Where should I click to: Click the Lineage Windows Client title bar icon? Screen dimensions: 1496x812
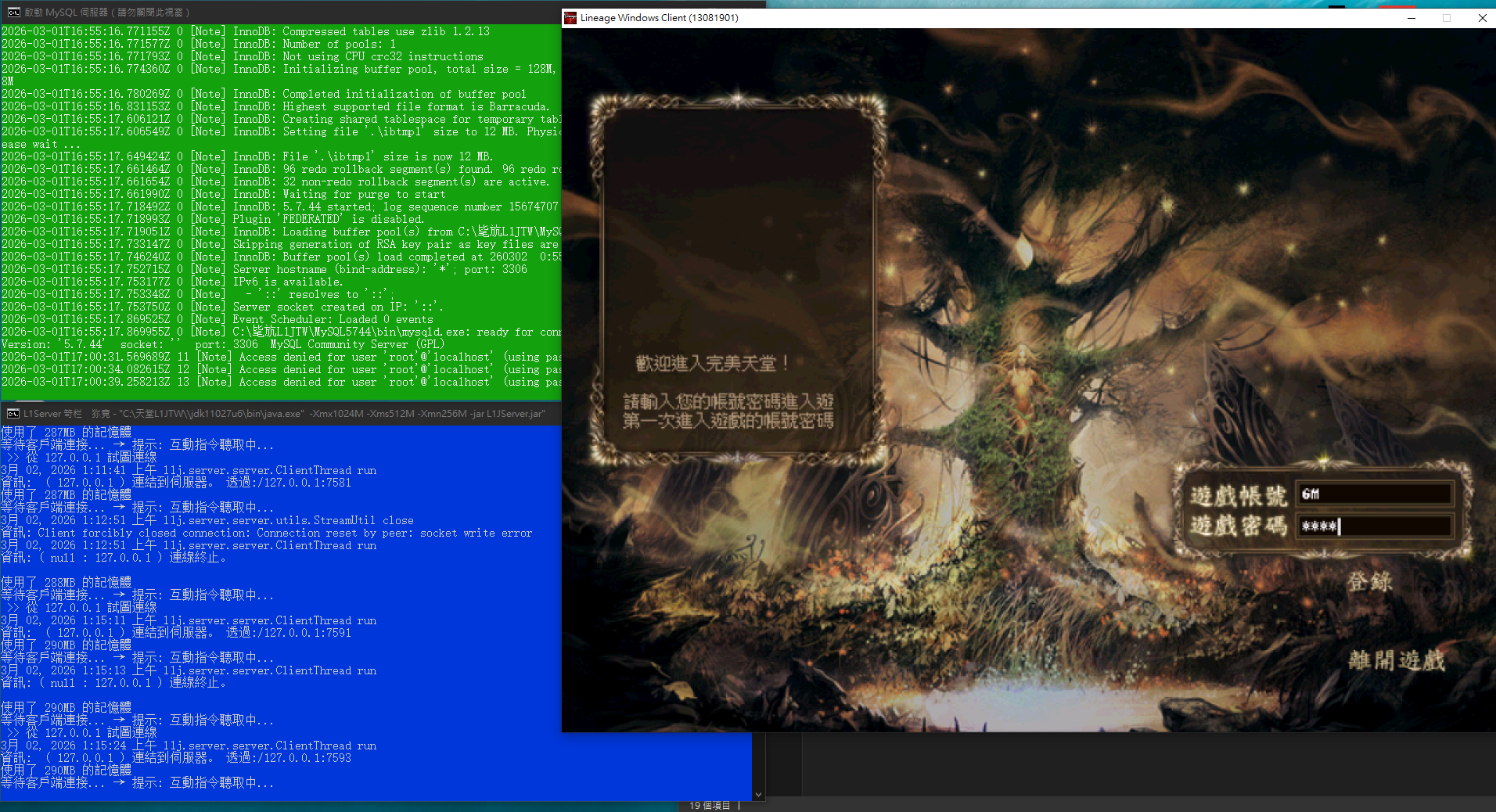tap(570, 18)
